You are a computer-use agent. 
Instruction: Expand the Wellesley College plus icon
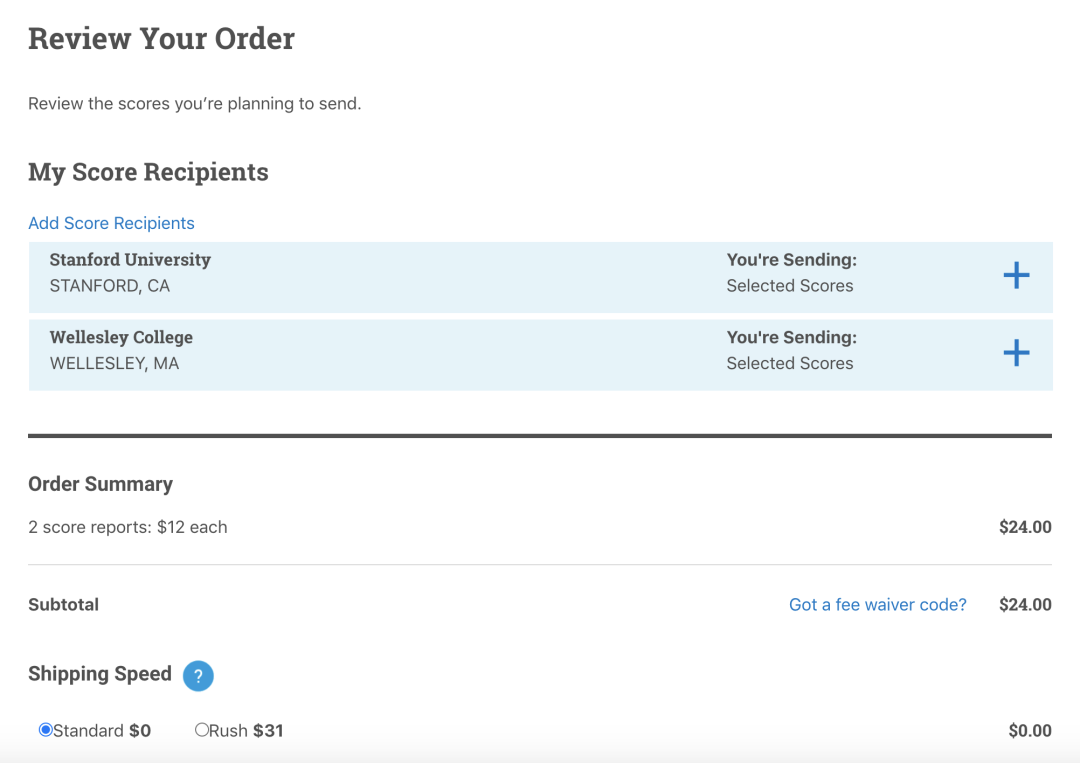tap(1016, 352)
